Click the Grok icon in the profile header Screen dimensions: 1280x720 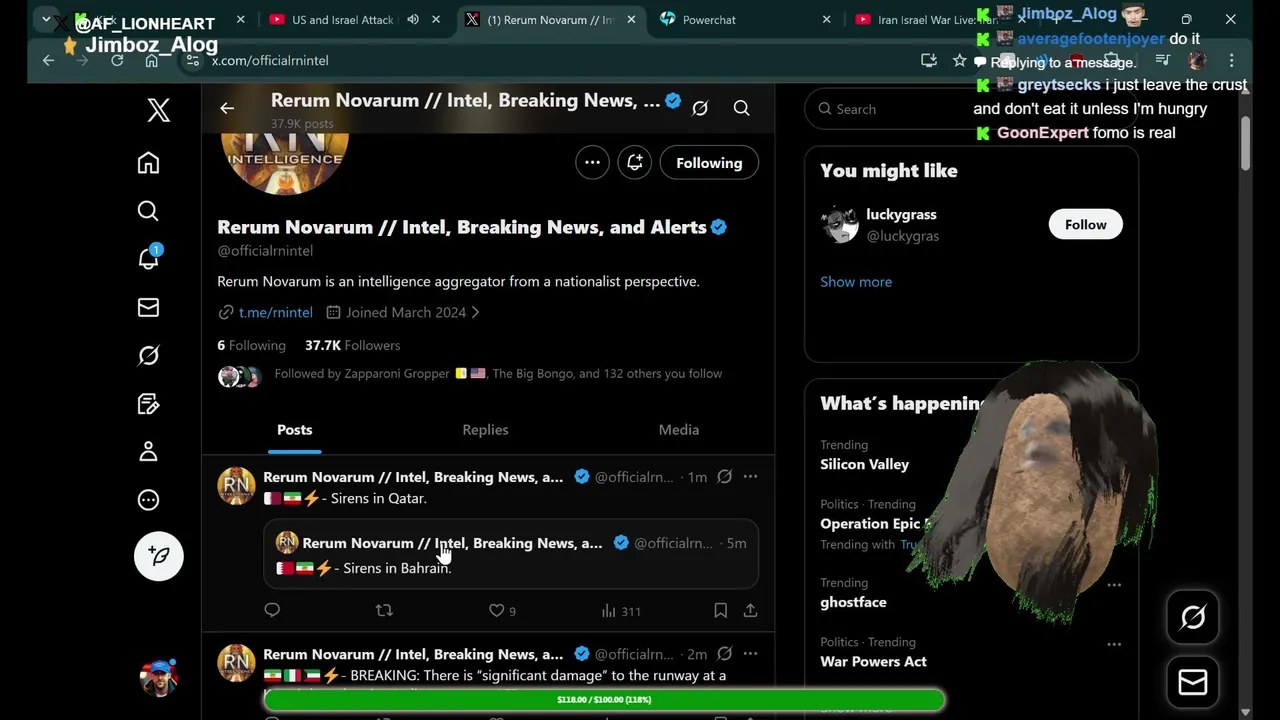click(700, 108)
